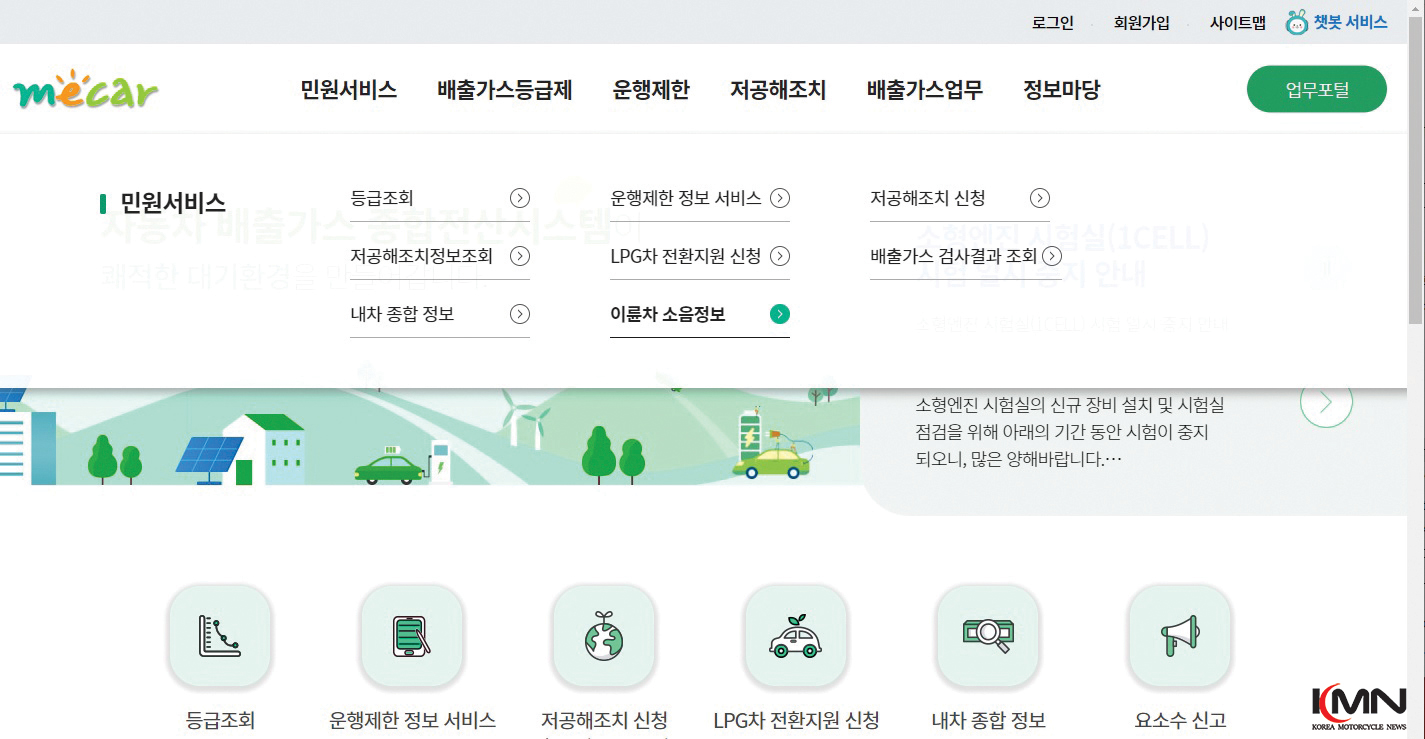Viewport: 1425px width, 739px height.
Task: Click the 로그인 link
Action: tap(1053, 23)
